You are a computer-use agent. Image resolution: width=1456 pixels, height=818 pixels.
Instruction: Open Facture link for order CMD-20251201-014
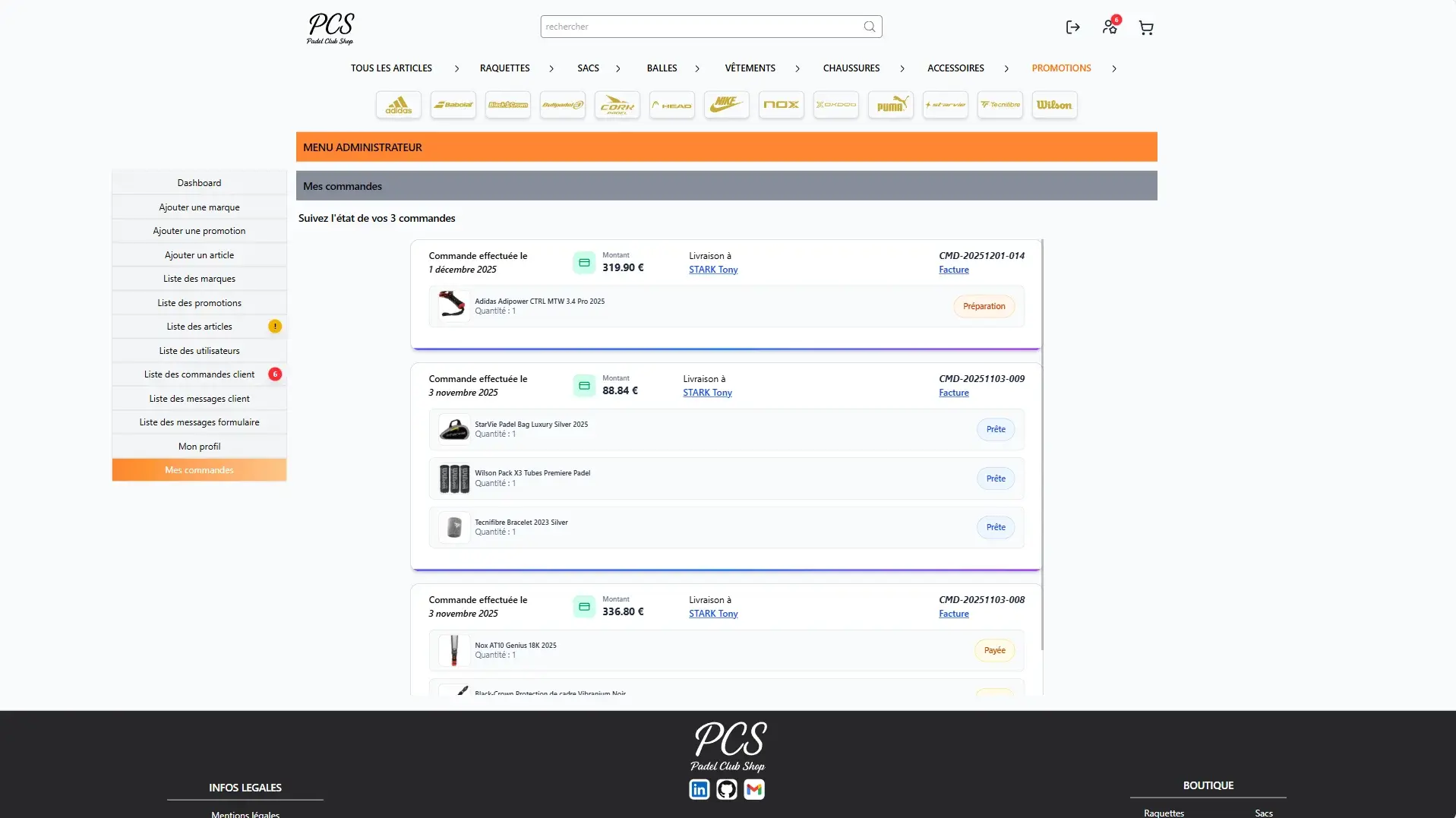click(x=954, y=270)
